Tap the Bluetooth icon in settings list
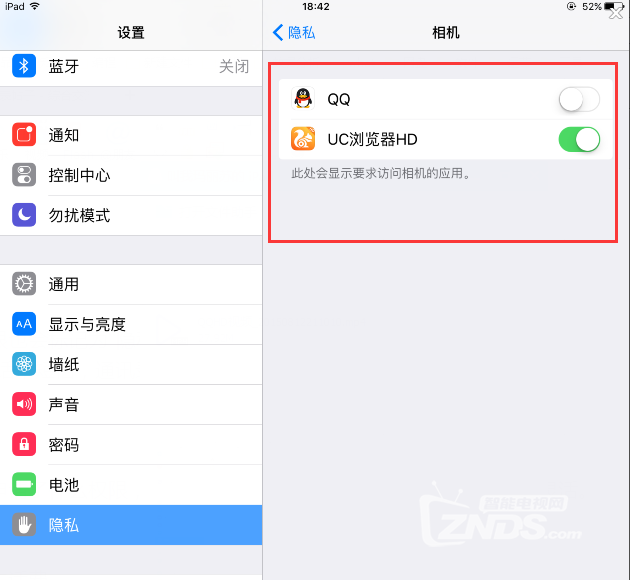 coord(24,66)
